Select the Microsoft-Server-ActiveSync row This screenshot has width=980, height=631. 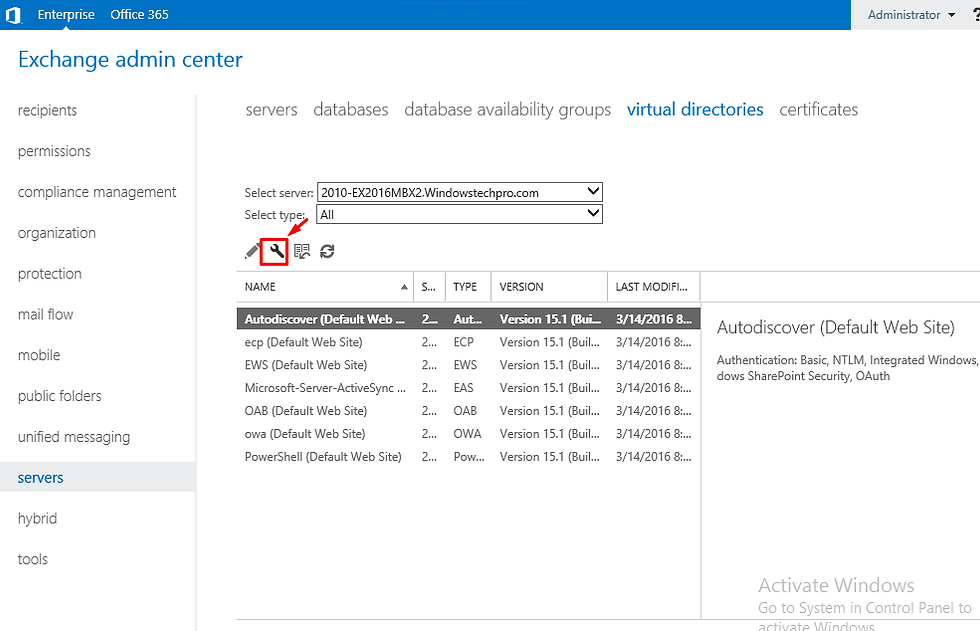click(469, 388)
